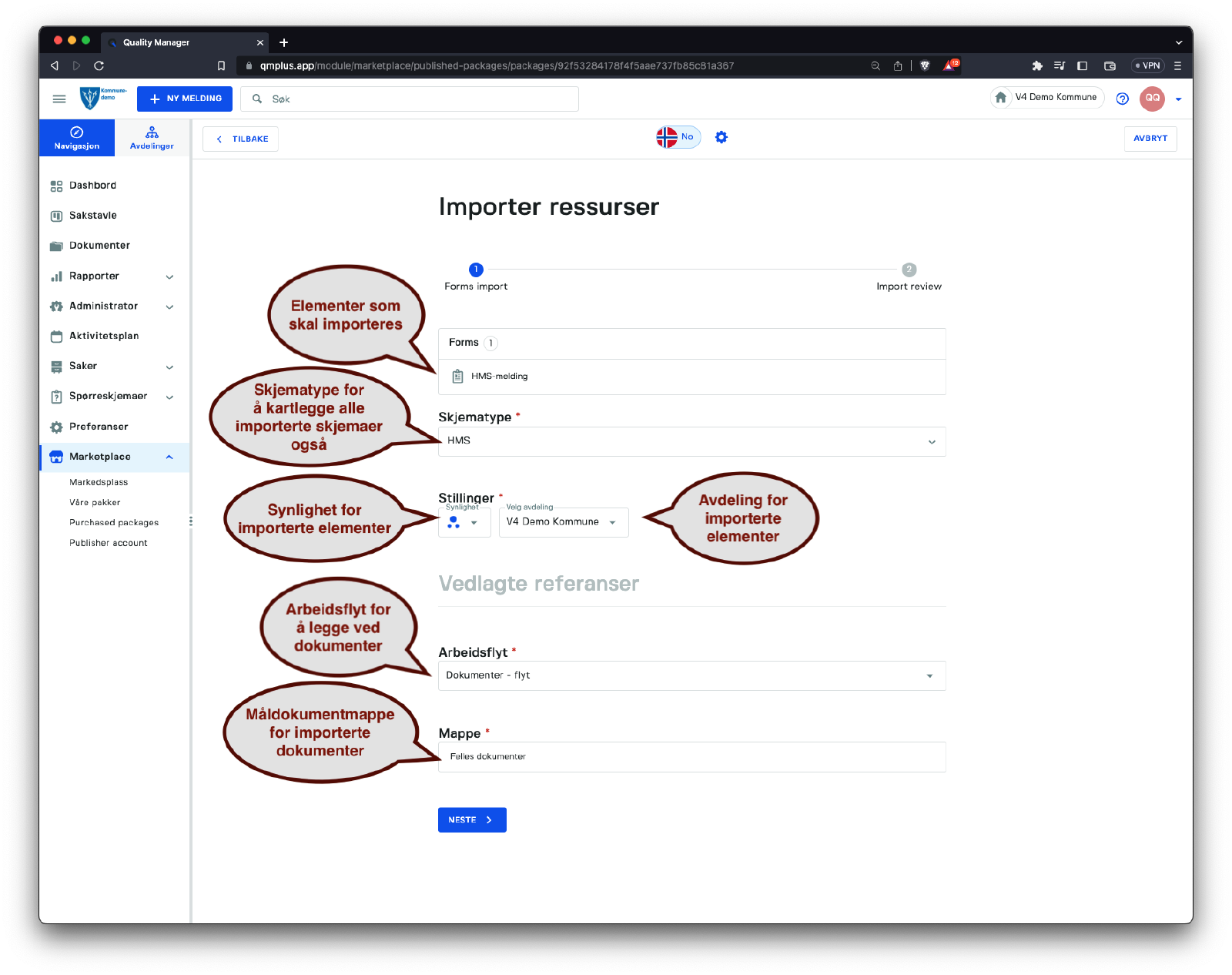The image size is (1232, 975).
Task: Open the Skjematype HMS dropdown
Action: click(x=691, y=441)
